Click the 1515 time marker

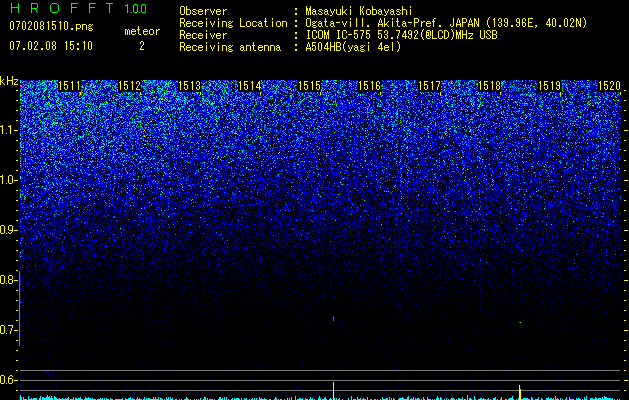tap(310, 86)
